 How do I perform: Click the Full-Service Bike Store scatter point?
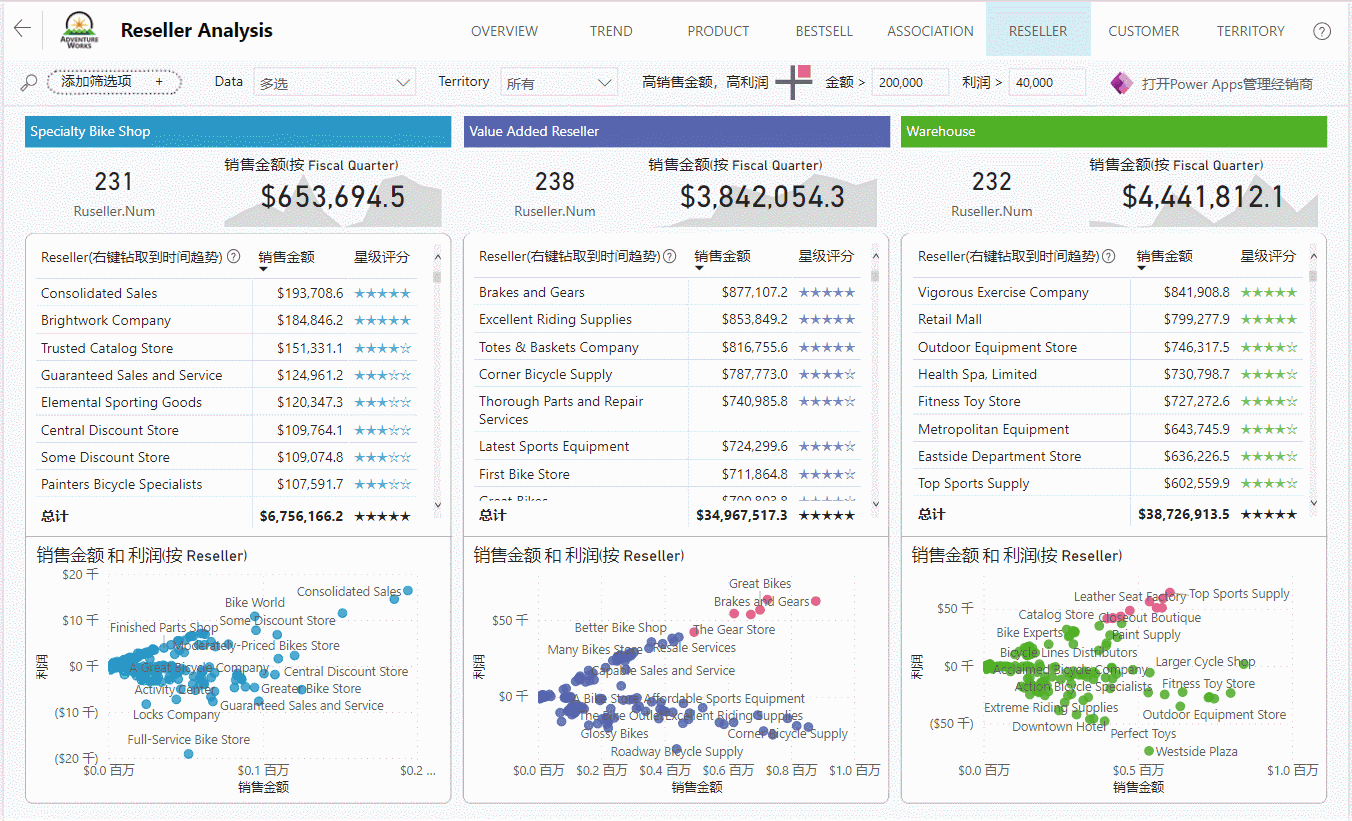188,754
